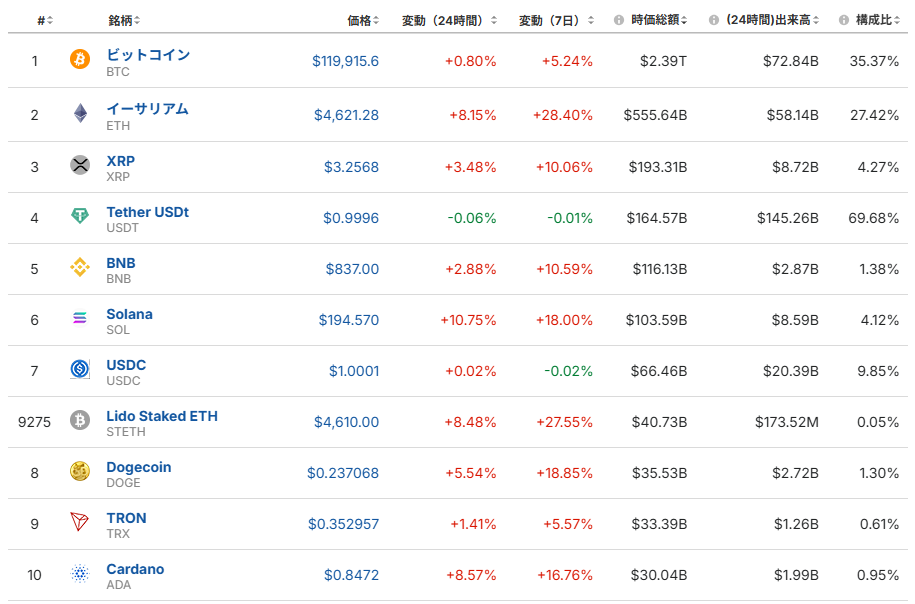Screen dimensions: 915x604
Task: Click the info icon beside 構成比
Action: [x=844, y=20]
